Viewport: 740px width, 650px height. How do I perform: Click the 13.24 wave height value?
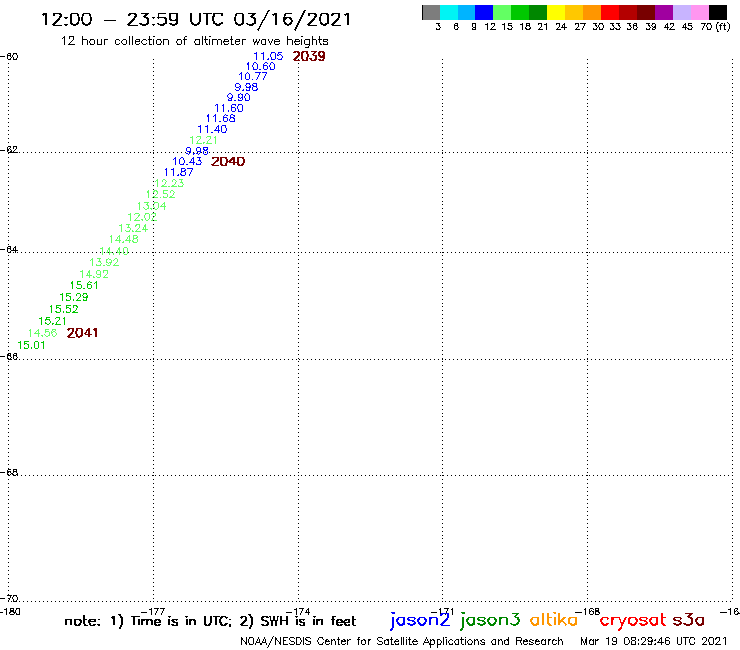[x=133, y=228]
